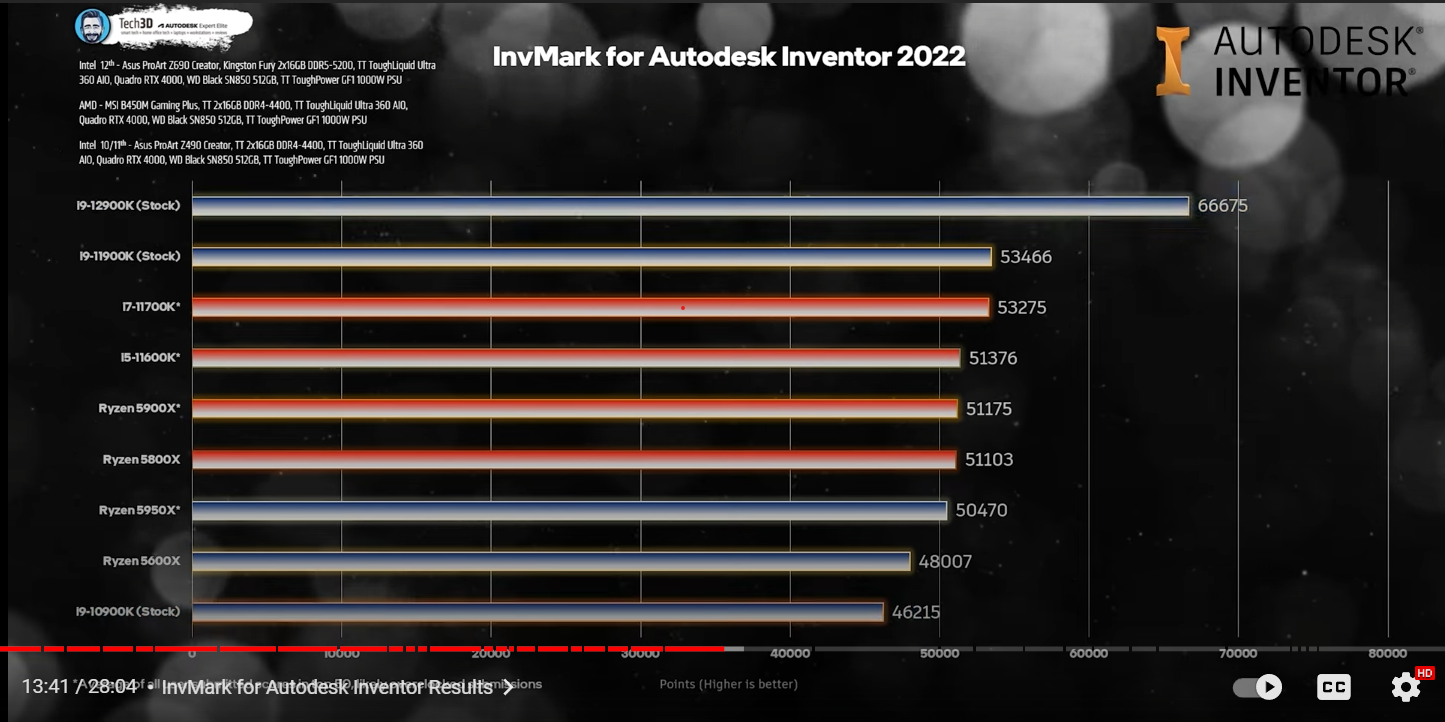Click the red I7-11700K chart bar
Screen dimensions: 1445x722
pyautogui.click(x=590, y=307)
